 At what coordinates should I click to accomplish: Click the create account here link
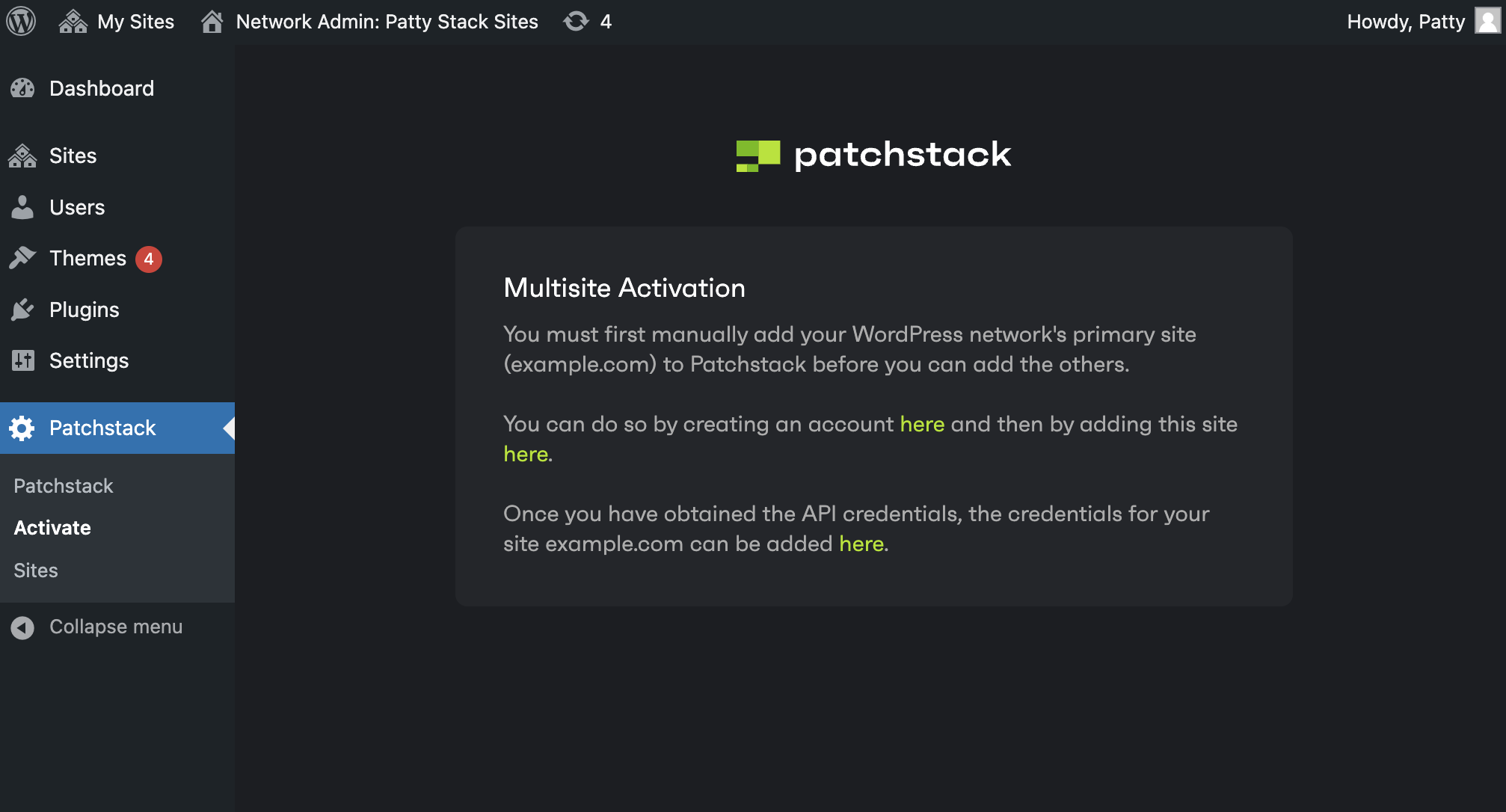(922, 424)
